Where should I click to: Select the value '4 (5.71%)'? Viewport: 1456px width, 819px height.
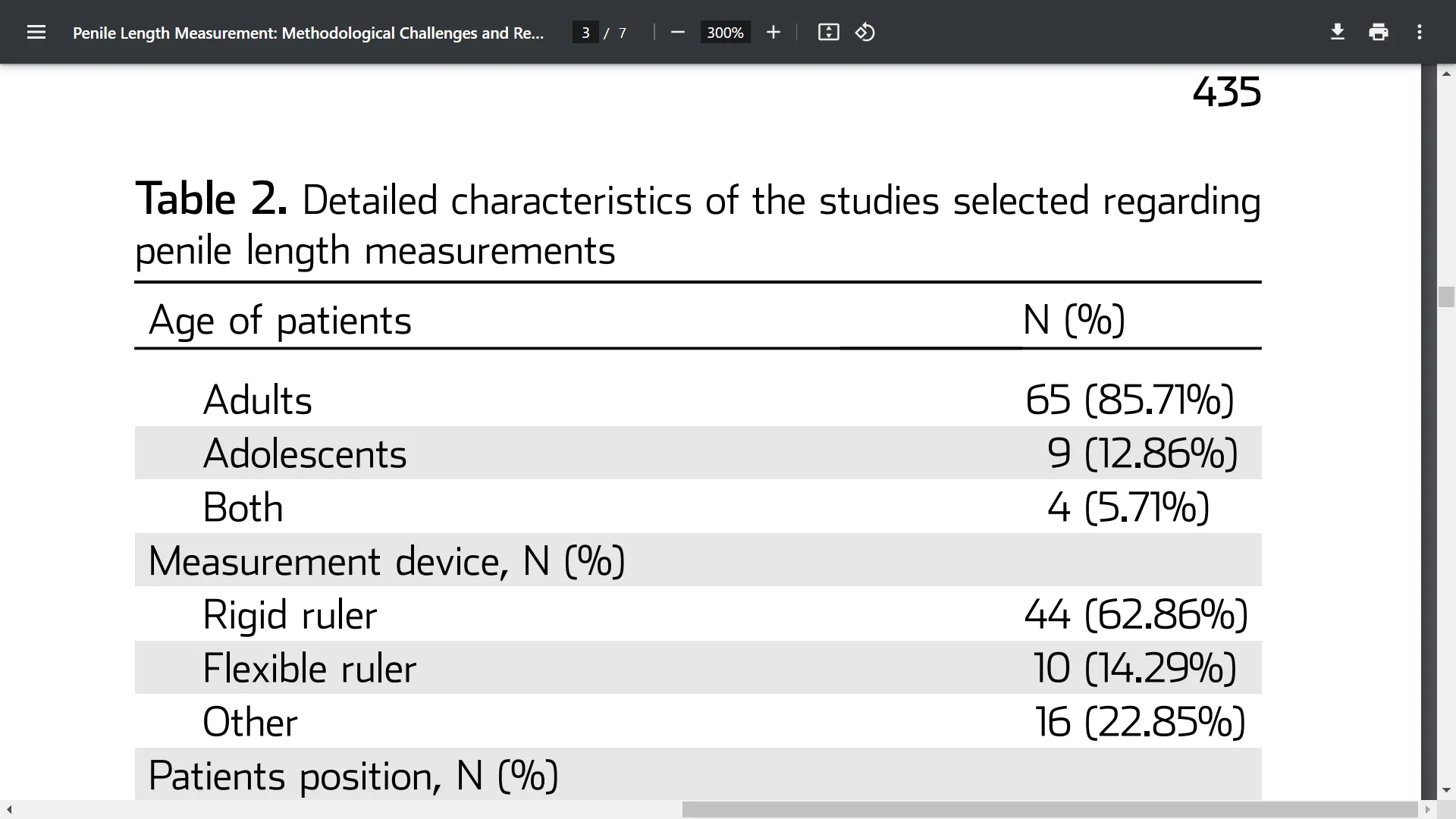(x=1128, y=507)
